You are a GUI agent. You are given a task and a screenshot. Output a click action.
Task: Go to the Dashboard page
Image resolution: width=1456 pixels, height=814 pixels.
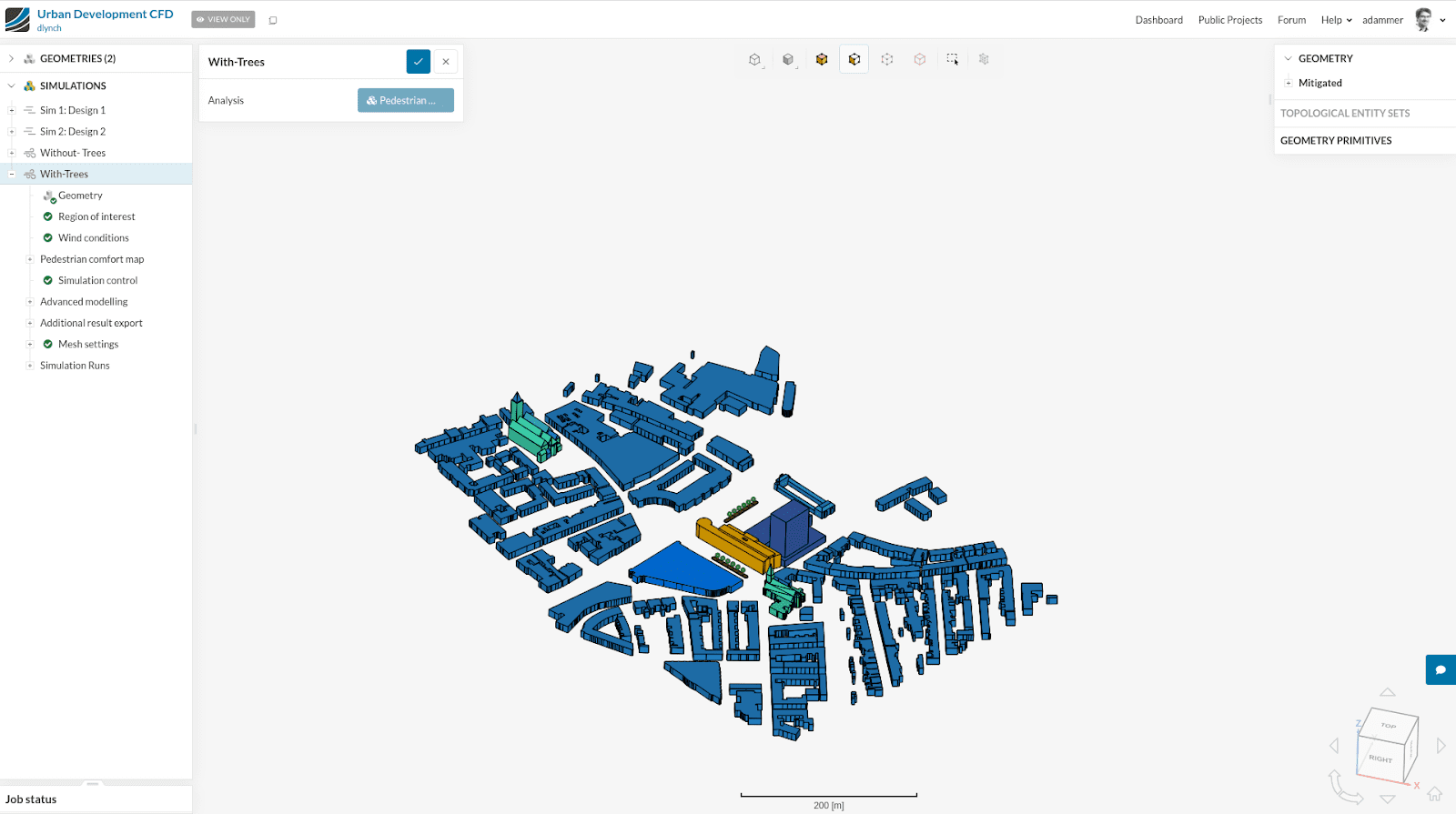(x=1158, y=20)
